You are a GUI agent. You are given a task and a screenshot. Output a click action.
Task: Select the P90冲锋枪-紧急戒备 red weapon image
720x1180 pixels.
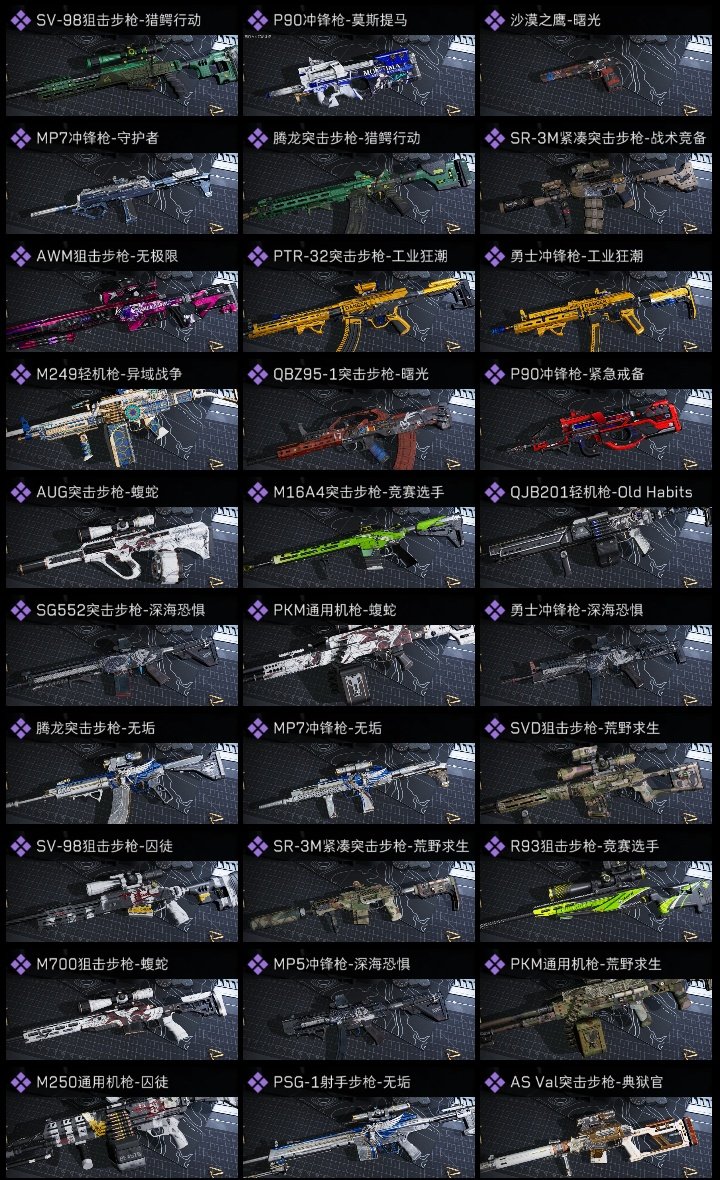click(596, 430)
